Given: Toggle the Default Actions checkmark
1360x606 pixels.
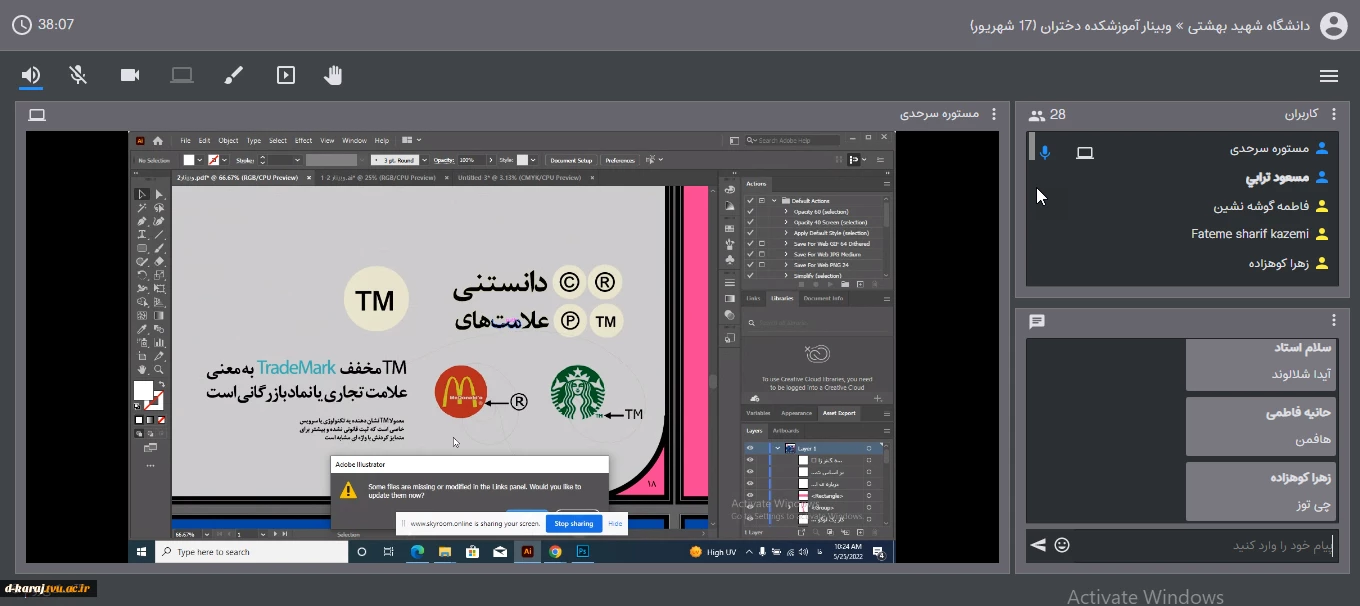Looking at the screenshot, I should (x=750, y=201).
